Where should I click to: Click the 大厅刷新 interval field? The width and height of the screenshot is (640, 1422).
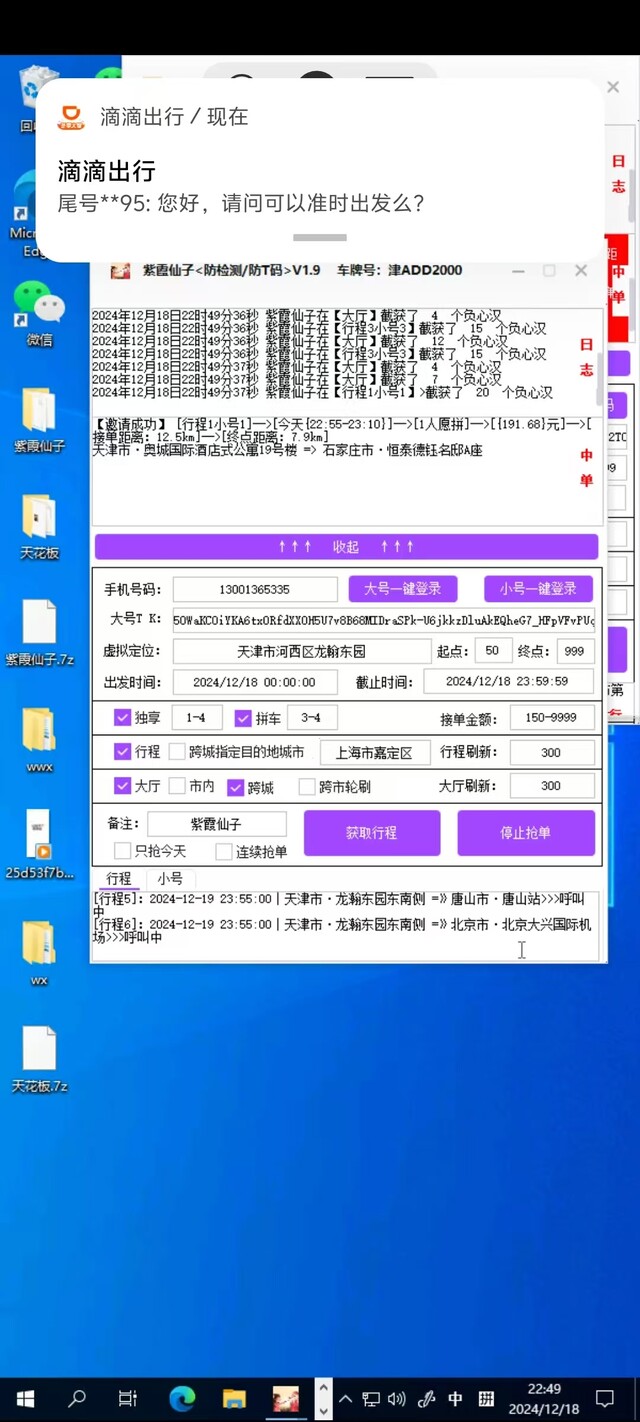coord(552,786)
